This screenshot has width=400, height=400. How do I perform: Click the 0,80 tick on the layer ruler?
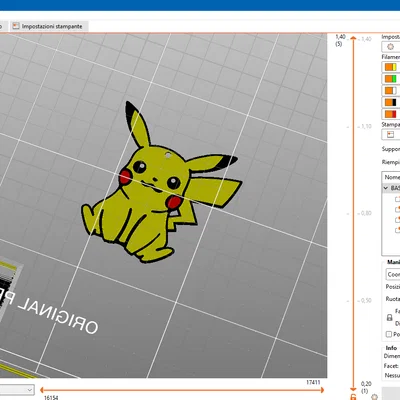click(x=365, y=213)
